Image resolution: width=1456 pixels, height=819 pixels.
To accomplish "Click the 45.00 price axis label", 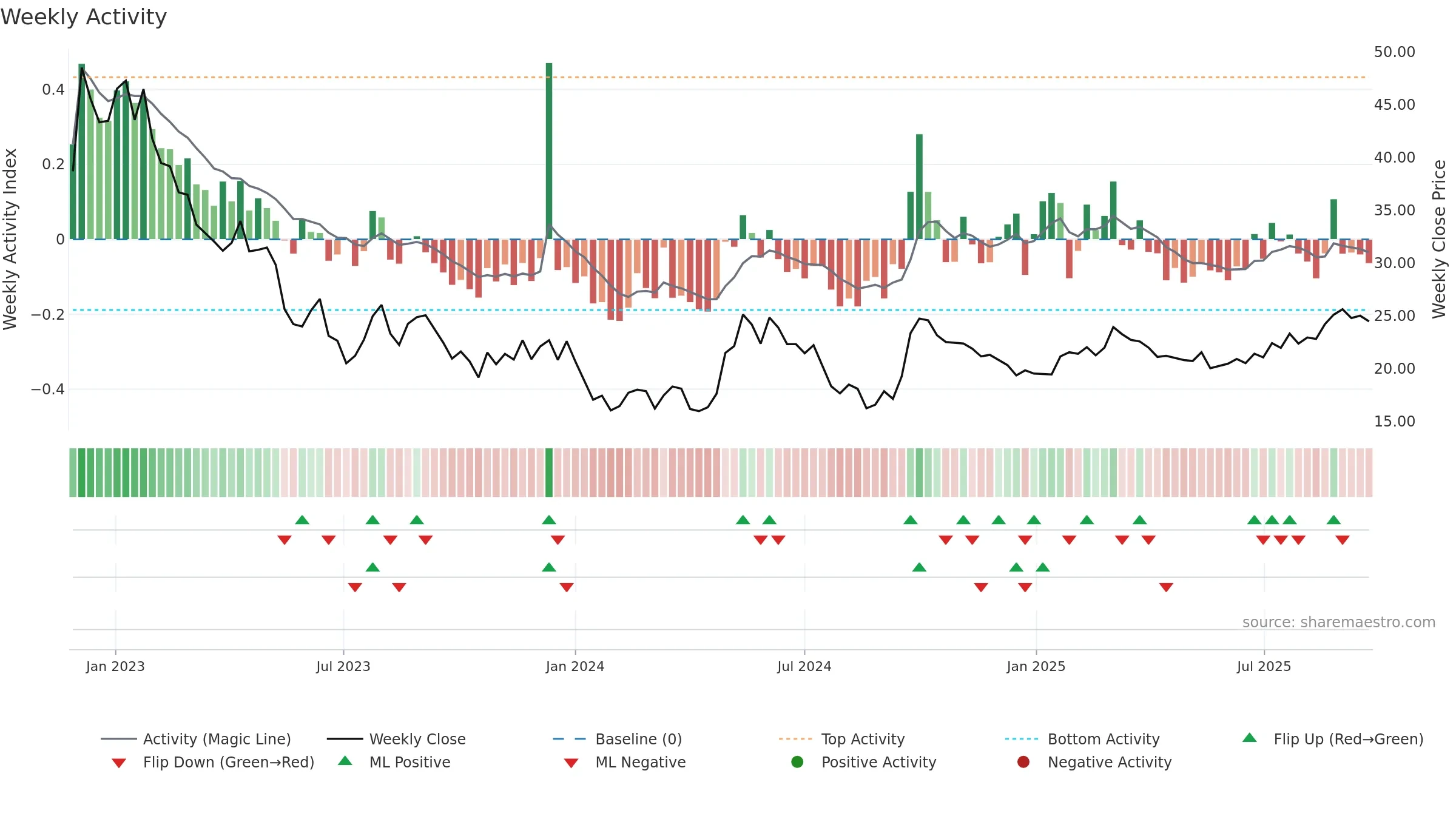I will (x=1395, y=105).
